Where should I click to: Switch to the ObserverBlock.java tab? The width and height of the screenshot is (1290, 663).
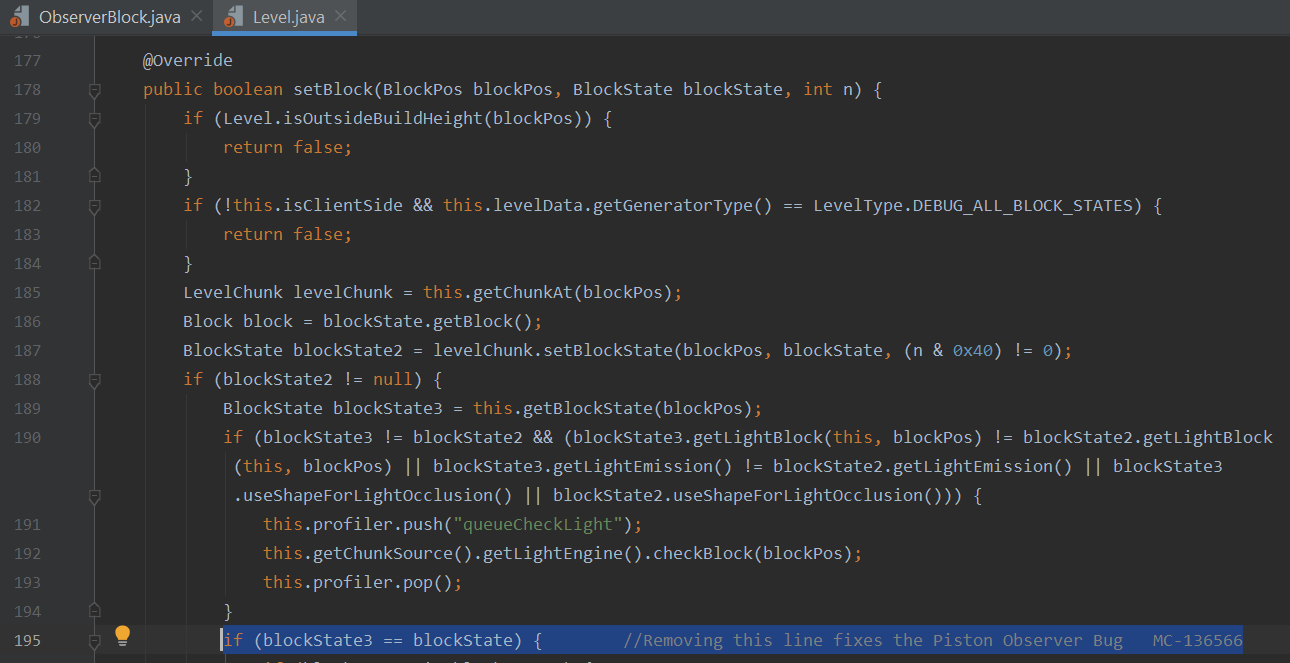click(111, 17)
